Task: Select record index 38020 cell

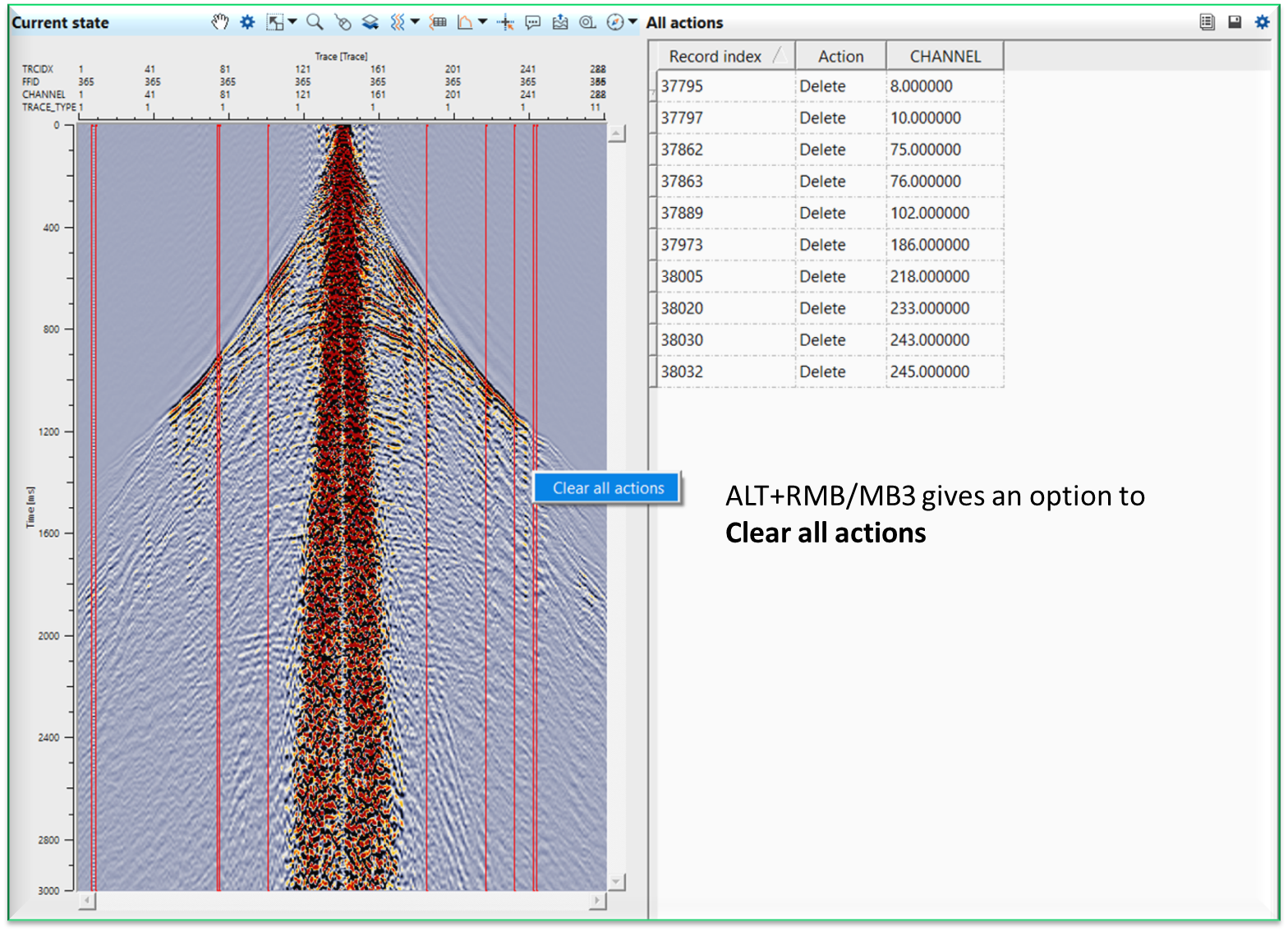Action: click(x=726, y=308)
